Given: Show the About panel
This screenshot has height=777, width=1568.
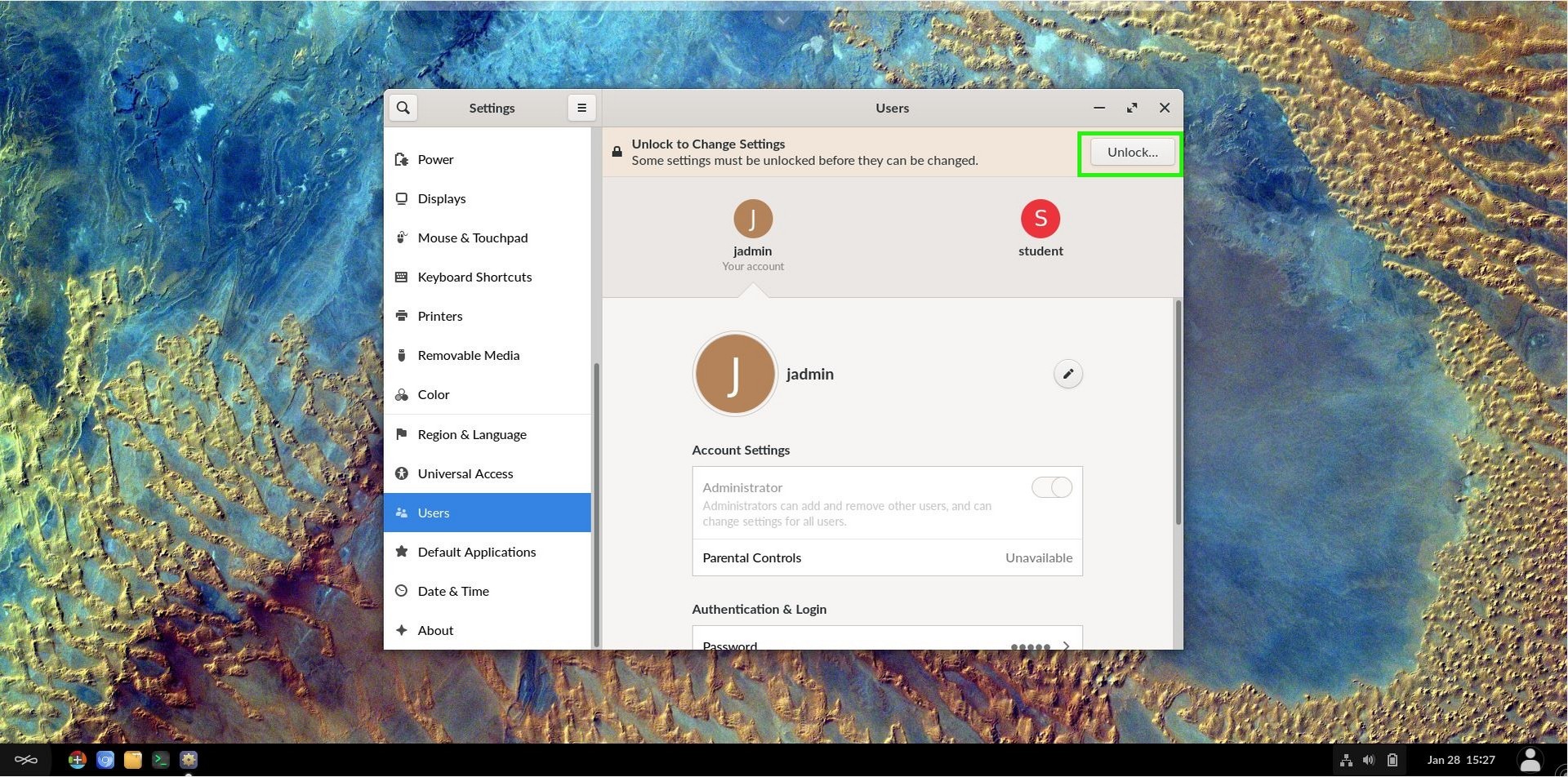Looking at the screenshot, I should point(488,630).
